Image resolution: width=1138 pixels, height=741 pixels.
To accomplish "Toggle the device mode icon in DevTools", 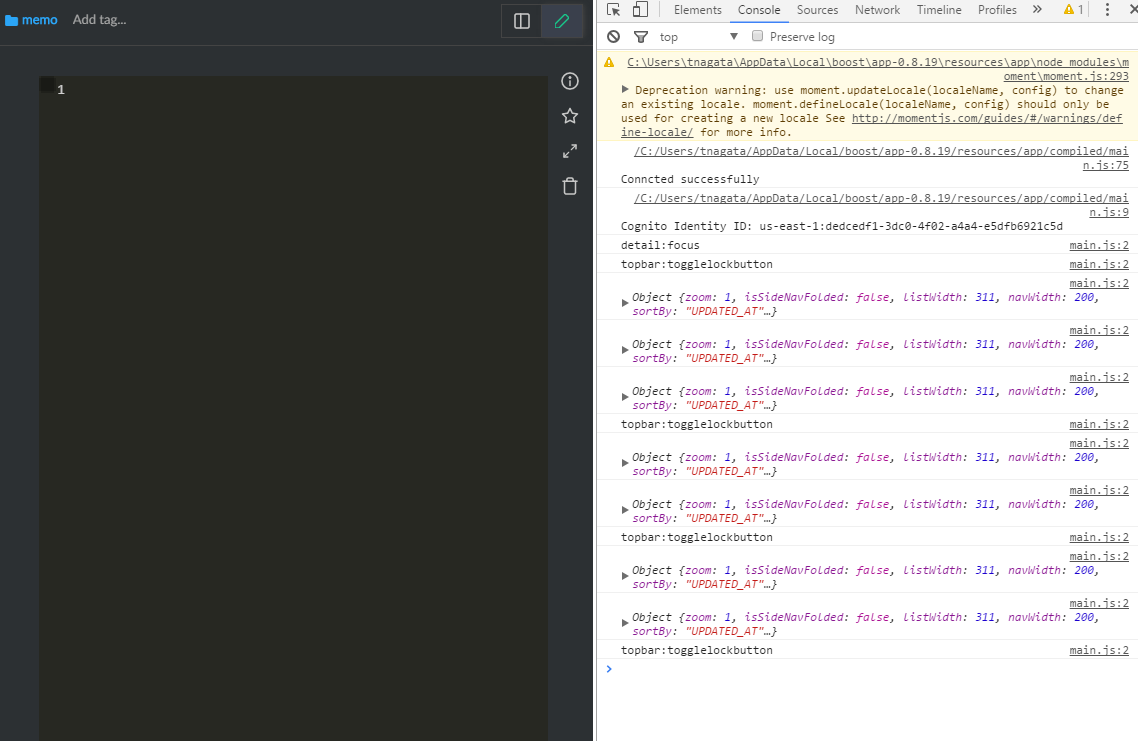I will click(x=639, y=9).
